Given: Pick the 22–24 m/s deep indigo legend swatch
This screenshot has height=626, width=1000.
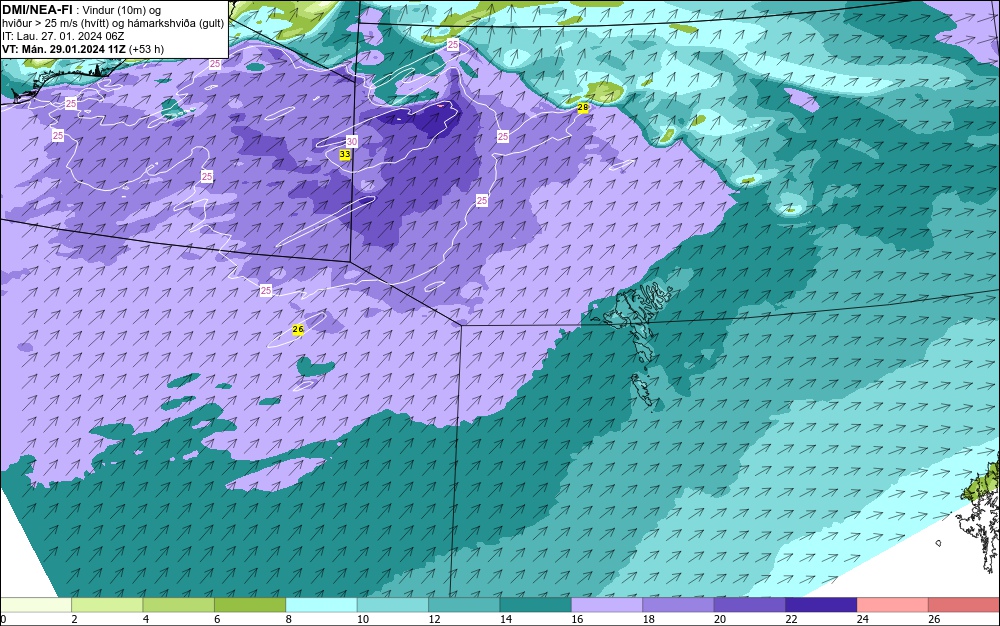Looking at the screenshot, I should (x=821, y=605).
